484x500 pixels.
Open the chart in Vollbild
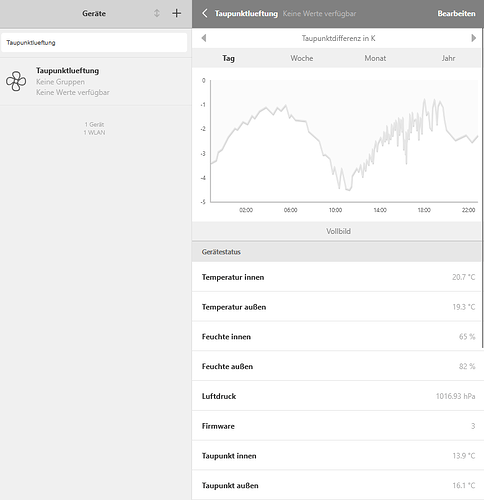[x=338, y=231]
